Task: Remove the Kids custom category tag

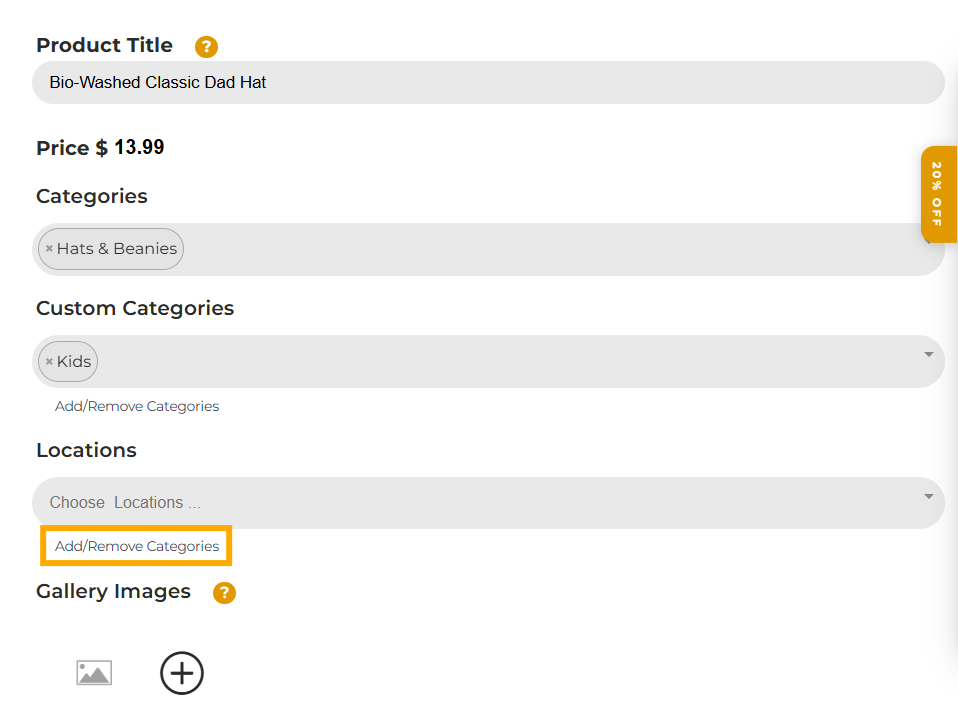Action: point(49,362)
